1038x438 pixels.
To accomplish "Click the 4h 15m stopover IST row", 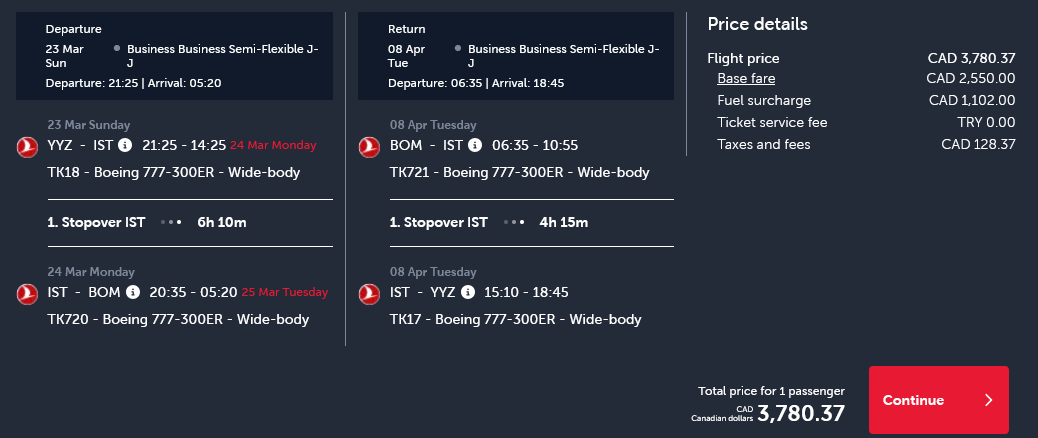I will pyautogui.click(x=532, y=222).
